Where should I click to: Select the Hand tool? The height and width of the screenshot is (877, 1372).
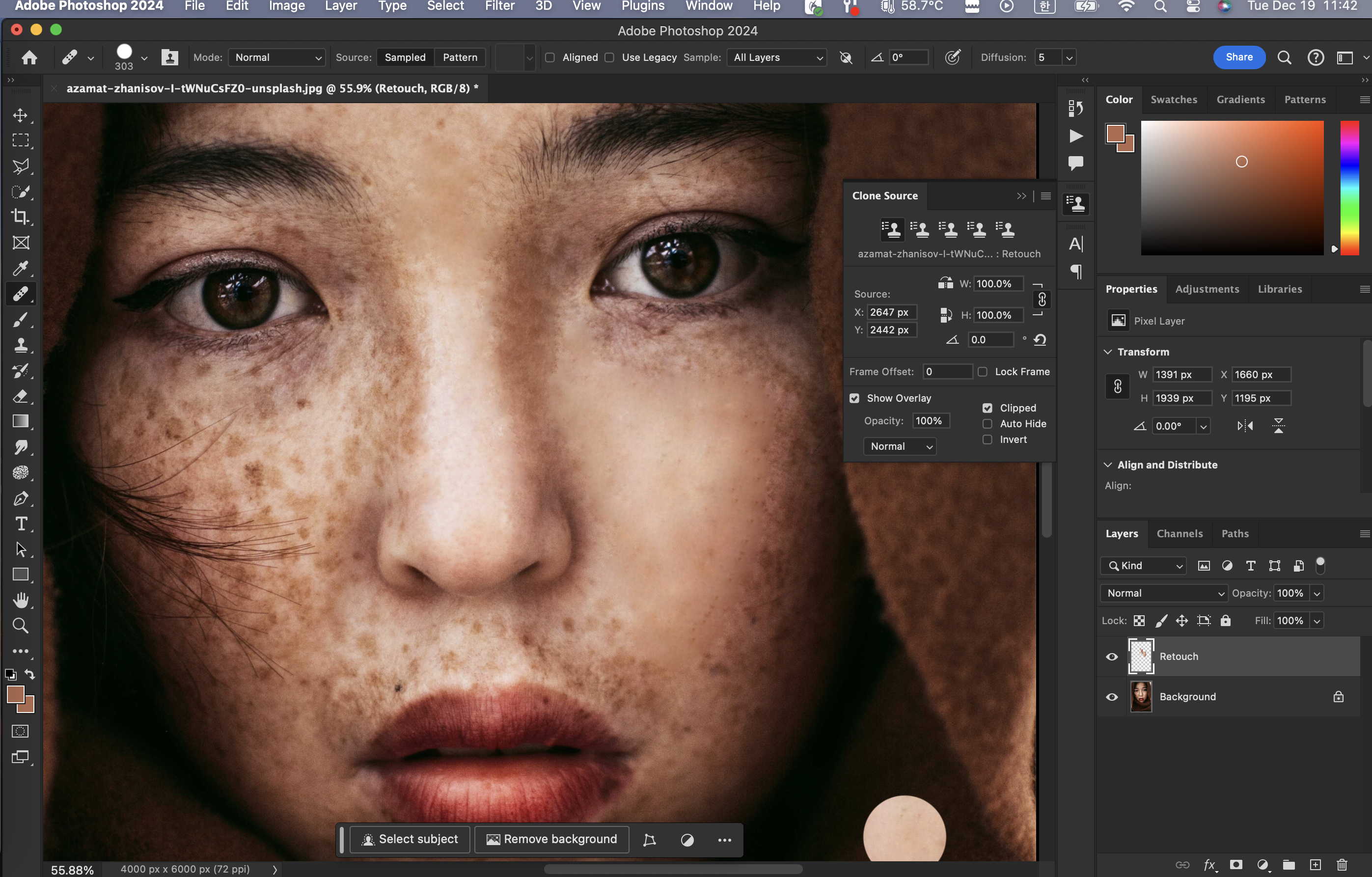coord(21,600)
